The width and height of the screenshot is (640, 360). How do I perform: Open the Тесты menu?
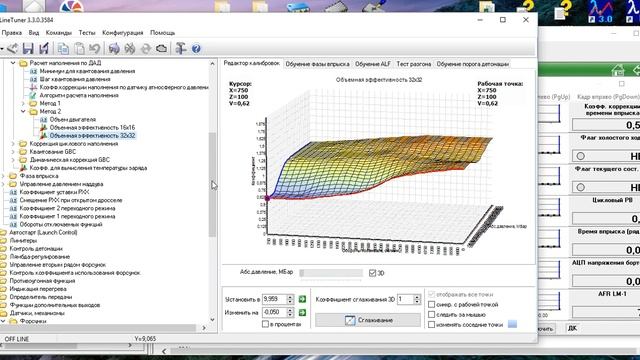pyautogui.click(x=87, y=33)
